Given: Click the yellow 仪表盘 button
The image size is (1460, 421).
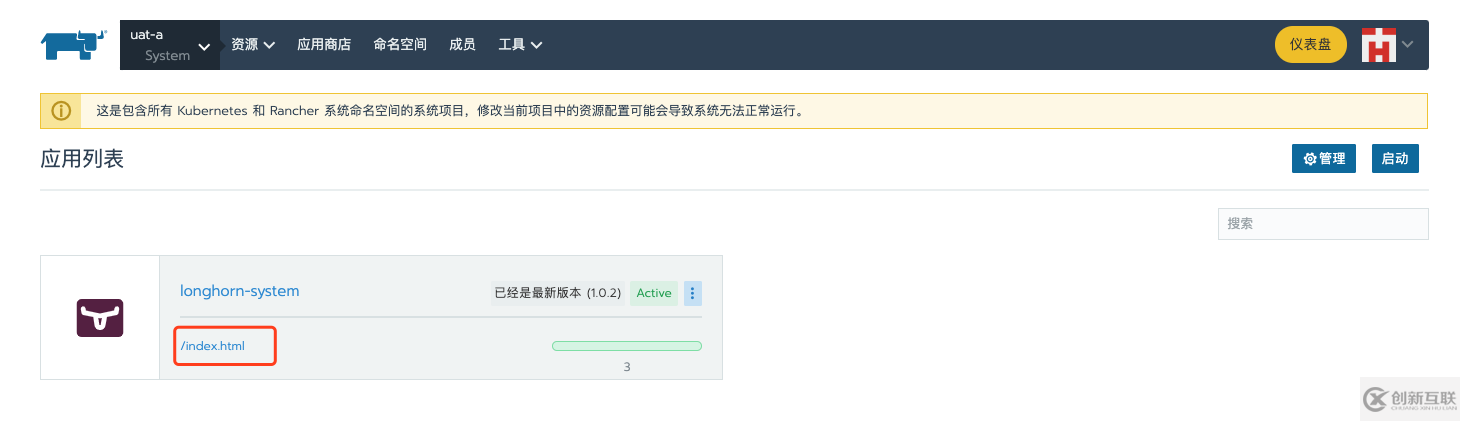Looking at the screenshot, I should tap(1311, 44).
